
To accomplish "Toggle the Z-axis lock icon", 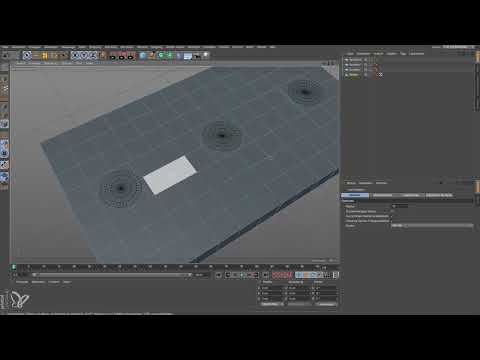I will tap(93, 55).
